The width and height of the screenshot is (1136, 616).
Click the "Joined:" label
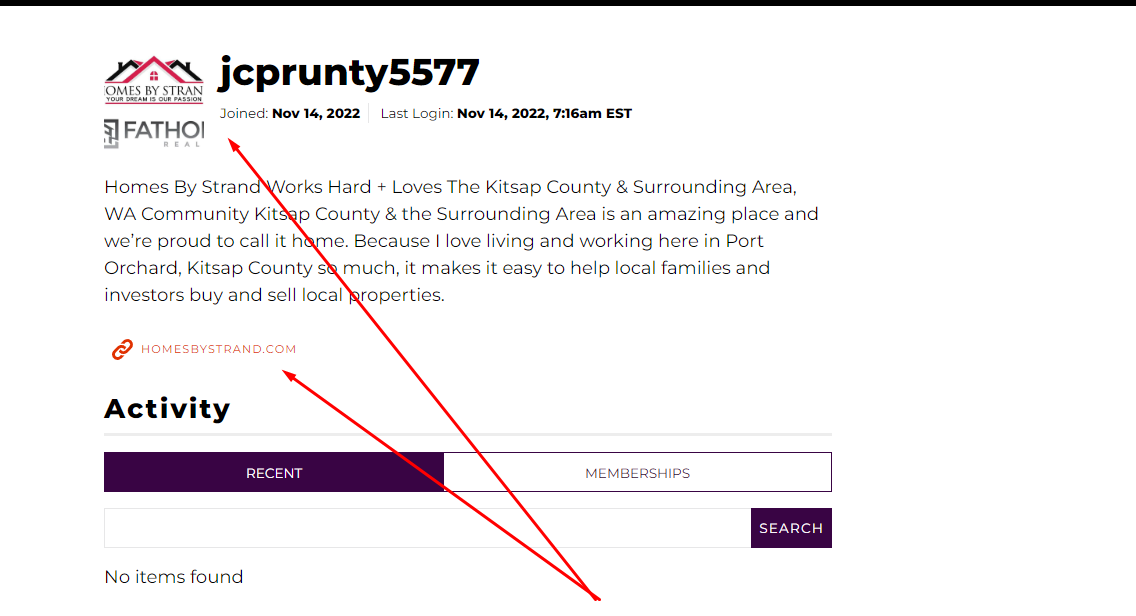(244, 114)
